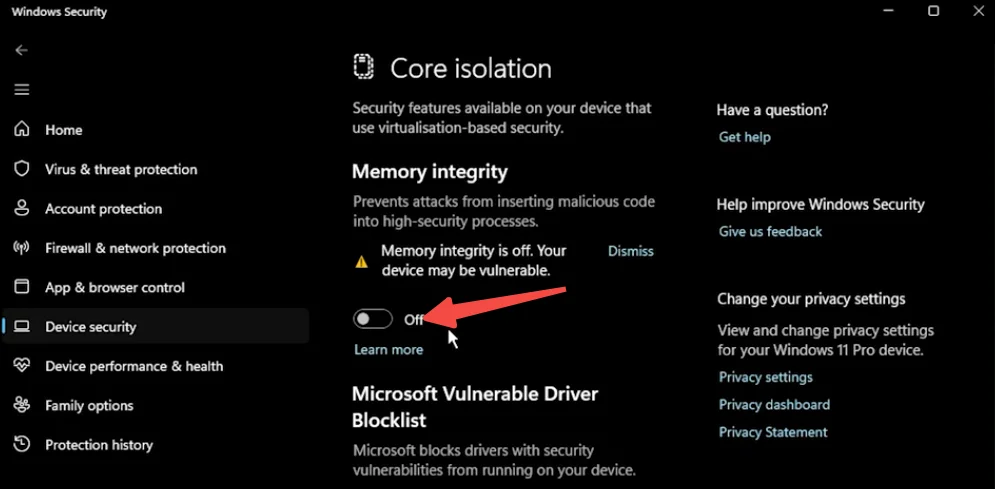The width and height of the screenshot is (995, 489).
Task: Turn on the Memory integrity toggle
Action: (x=373, y=319)
